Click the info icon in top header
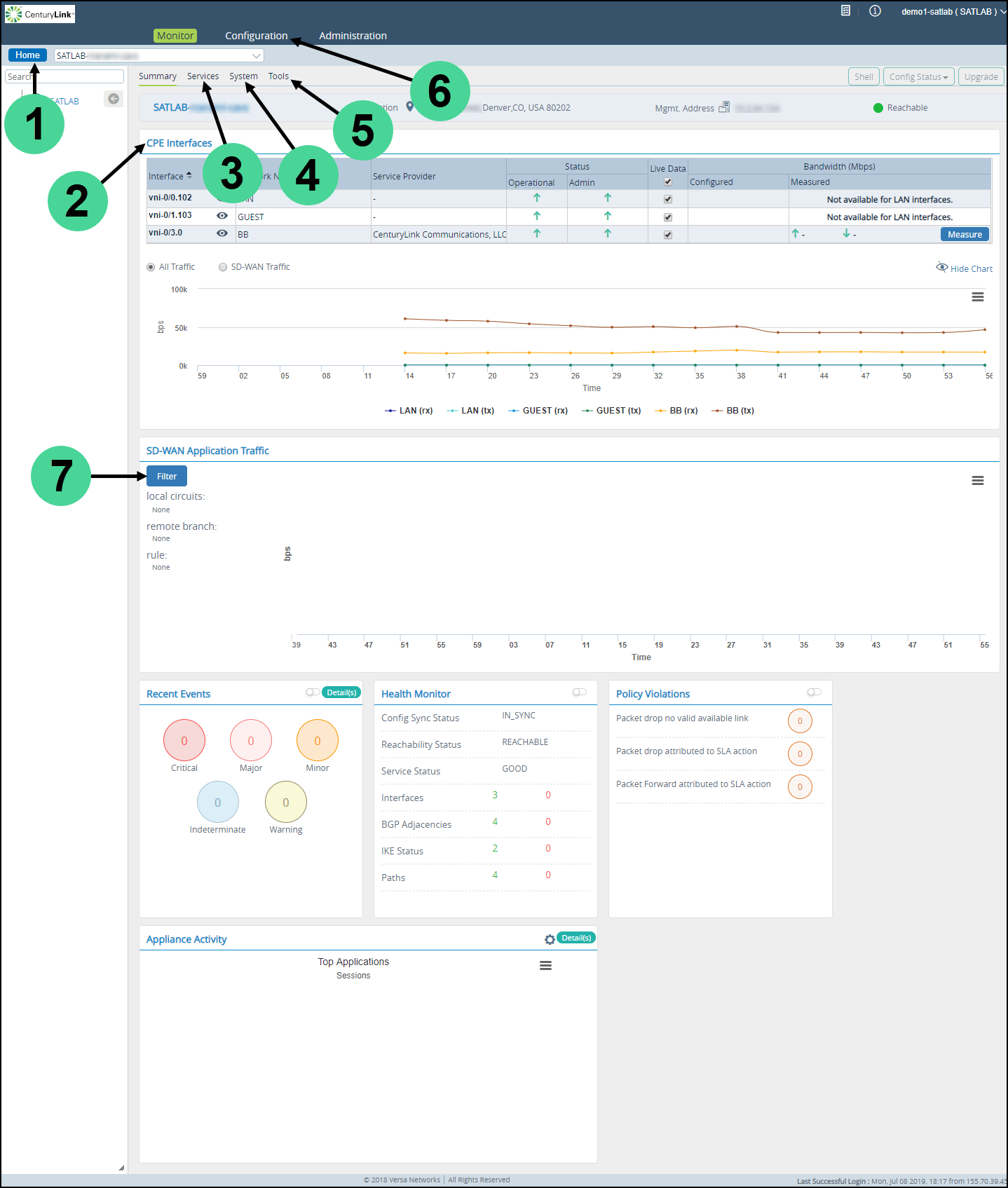1008x1188 pixels. pos(875,11)
